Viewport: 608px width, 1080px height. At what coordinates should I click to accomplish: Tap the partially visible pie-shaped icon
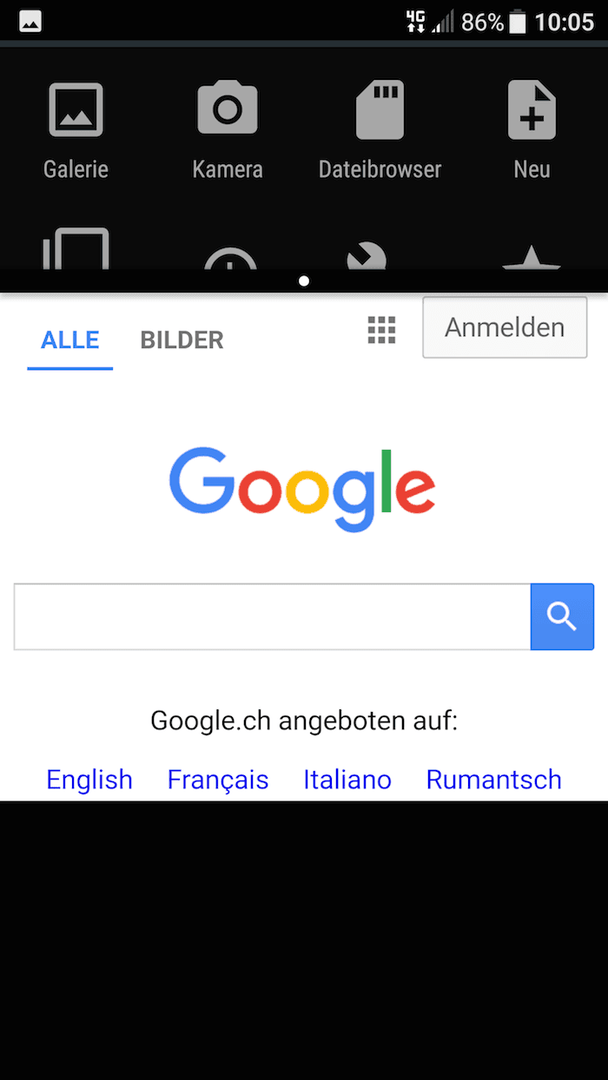[366, 255]
